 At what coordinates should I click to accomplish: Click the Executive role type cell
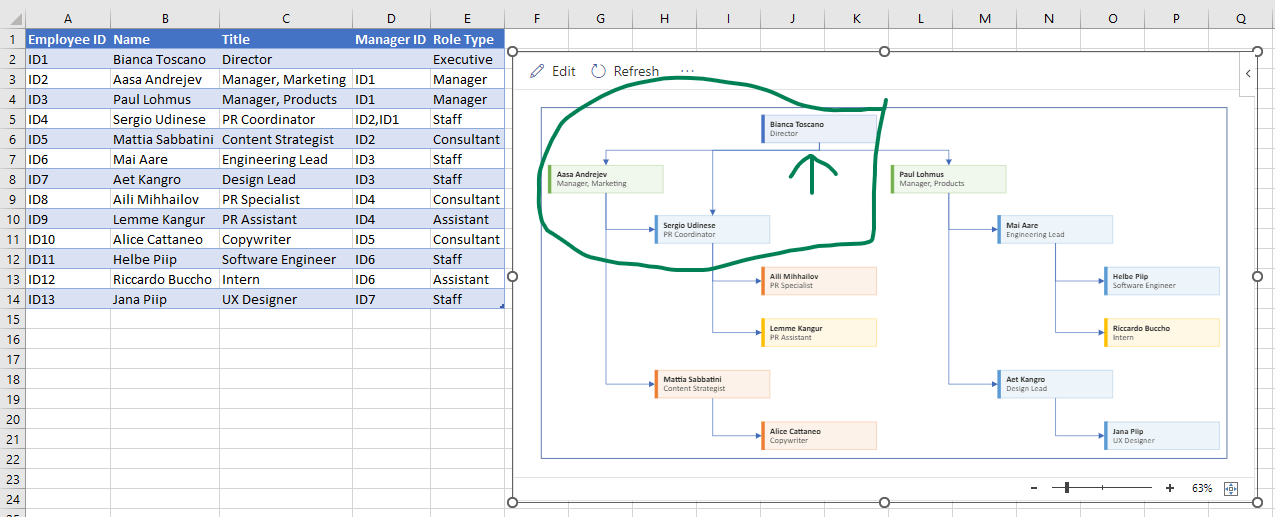tap(467, 59)
